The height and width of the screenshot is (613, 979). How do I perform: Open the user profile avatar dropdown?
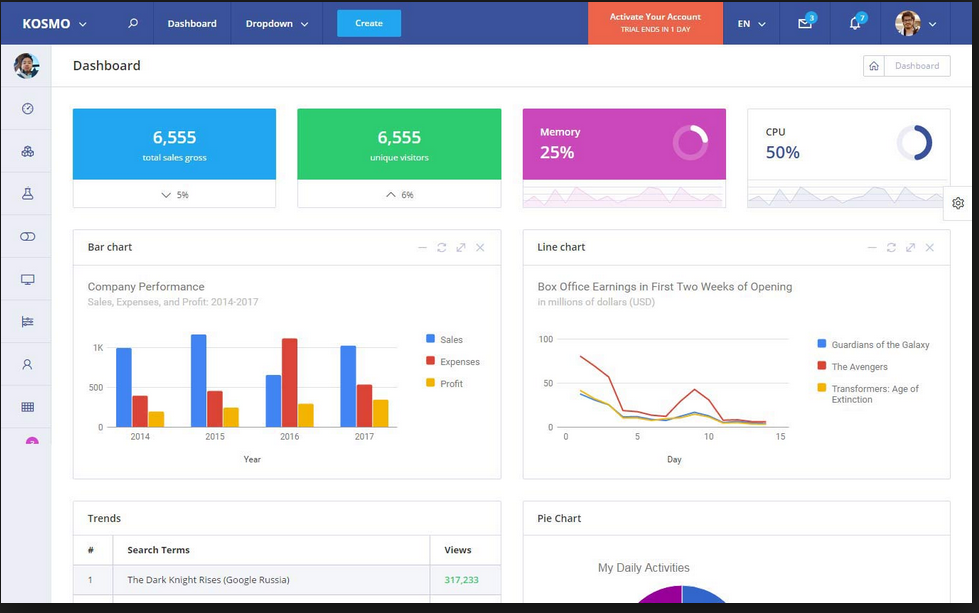coord(916,24)
